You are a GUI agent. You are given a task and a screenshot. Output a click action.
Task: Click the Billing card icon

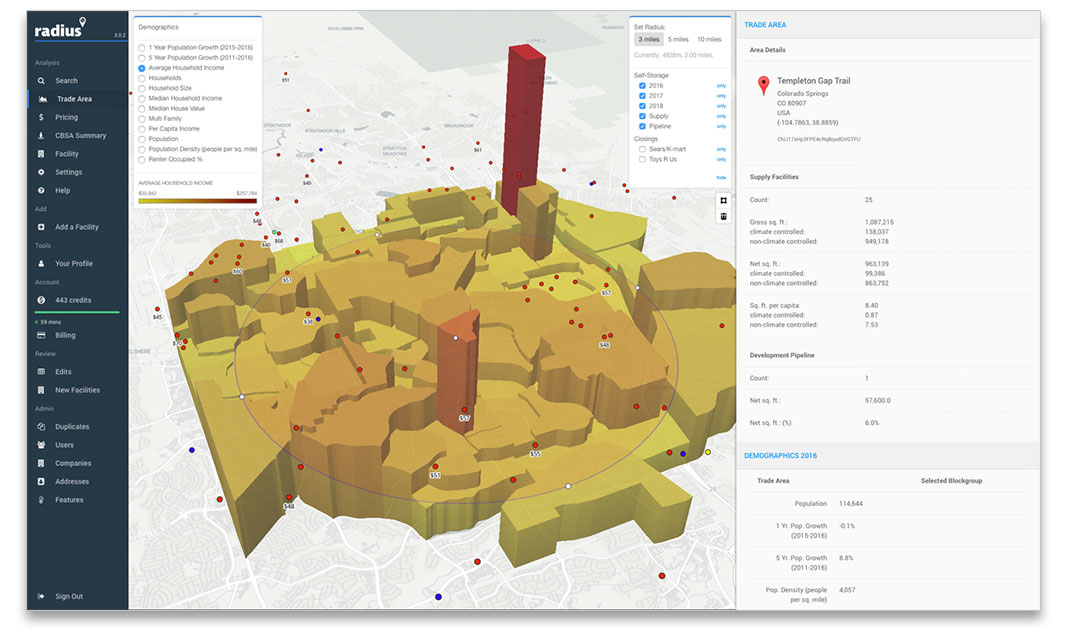(x=41, y=335)
